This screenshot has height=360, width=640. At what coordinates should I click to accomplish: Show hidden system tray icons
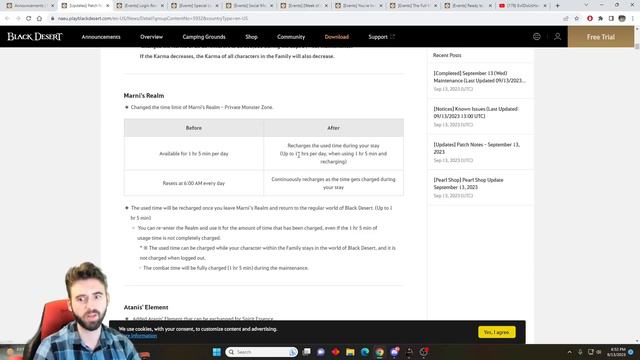[569, 352]
